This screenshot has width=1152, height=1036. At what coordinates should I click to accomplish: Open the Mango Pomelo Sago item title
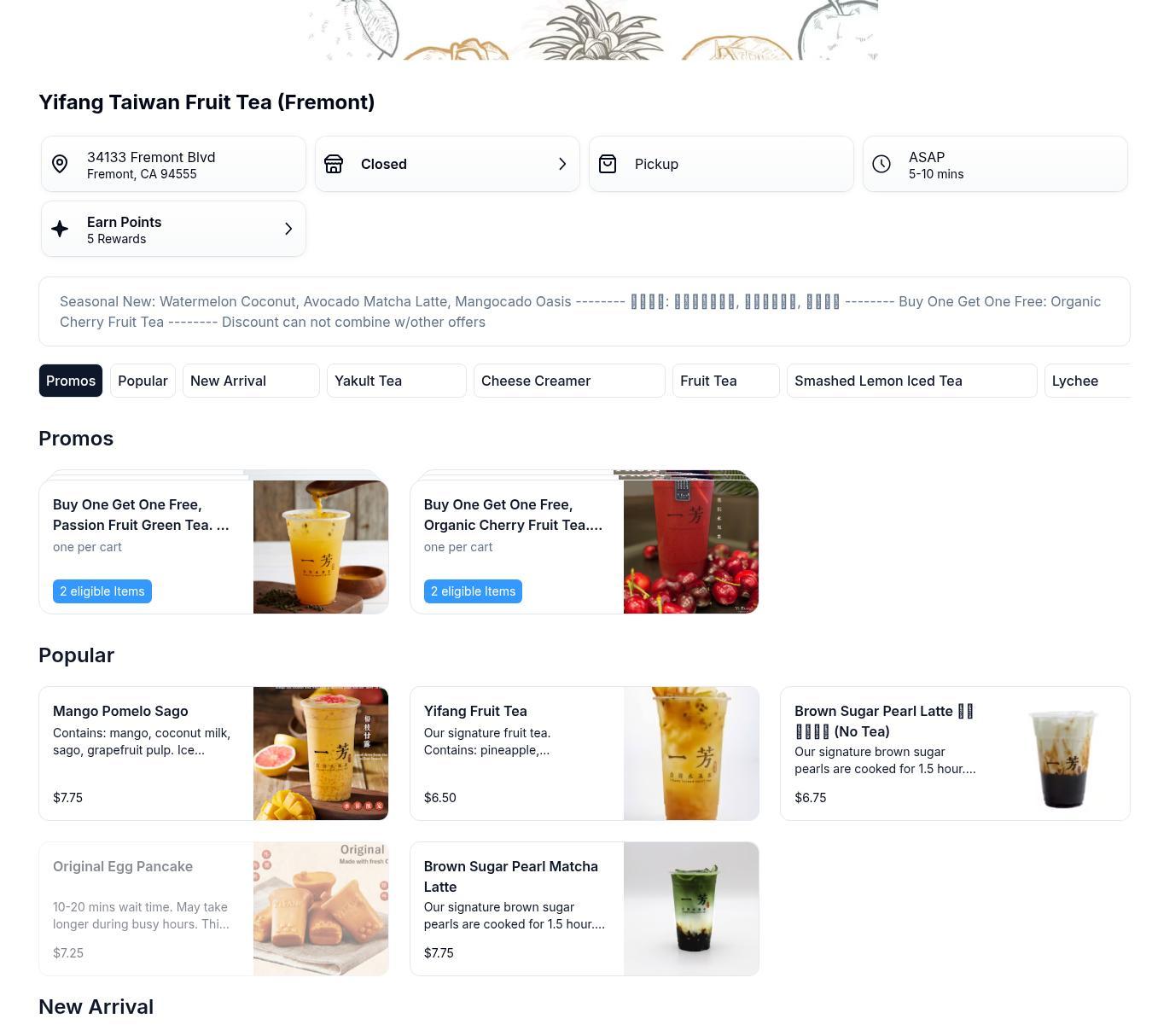[120, 711]
